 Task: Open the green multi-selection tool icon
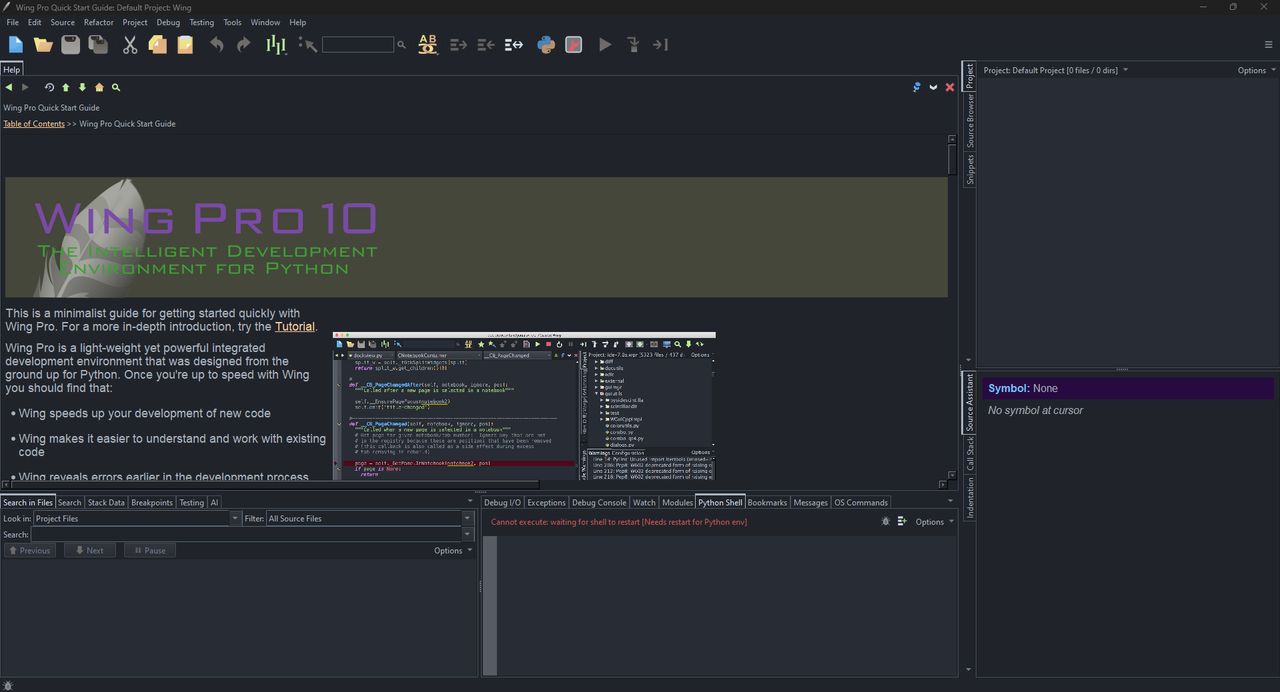[x=276, y=44]
